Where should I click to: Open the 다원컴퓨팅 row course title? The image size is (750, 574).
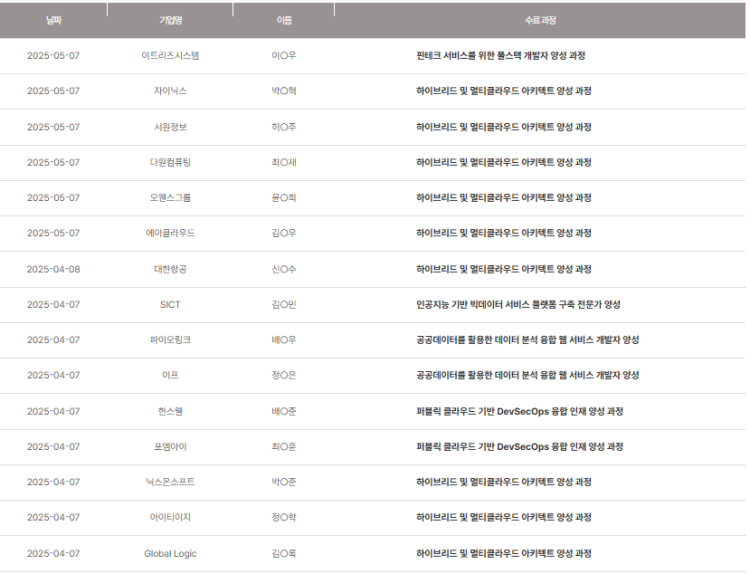tap(504, 162)
